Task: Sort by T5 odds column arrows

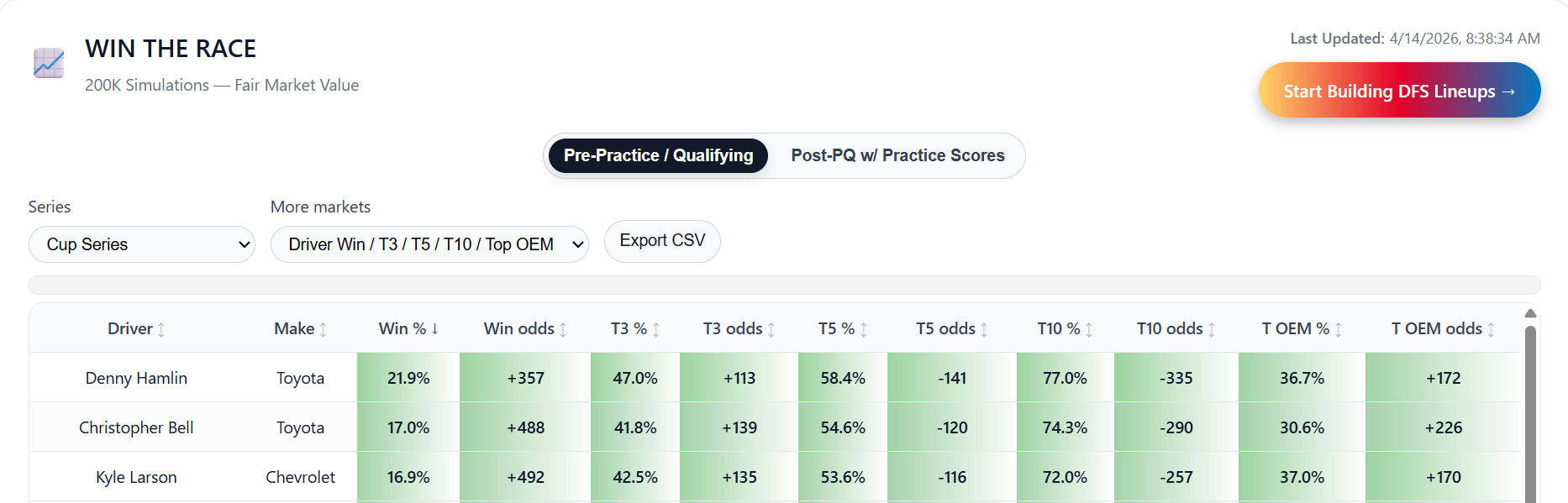Action: click(x=984, y=330)
